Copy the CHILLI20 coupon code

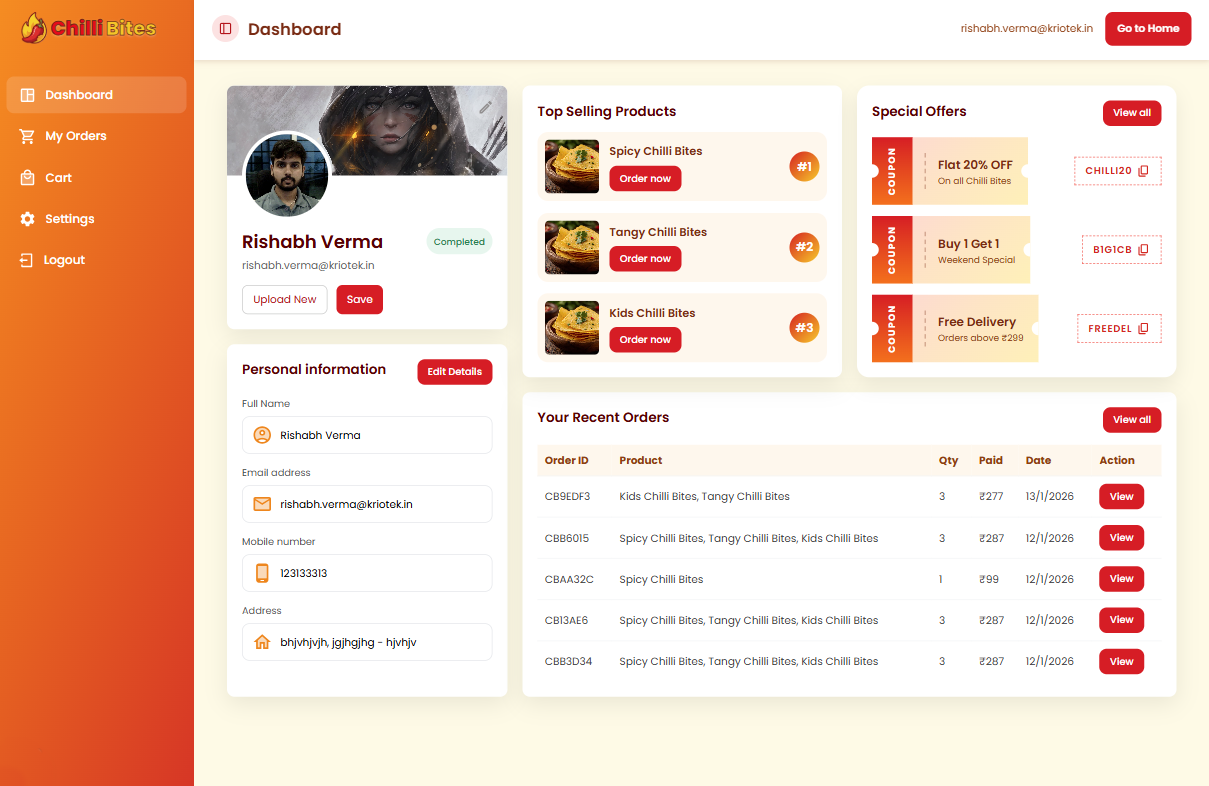[1143, 171]
